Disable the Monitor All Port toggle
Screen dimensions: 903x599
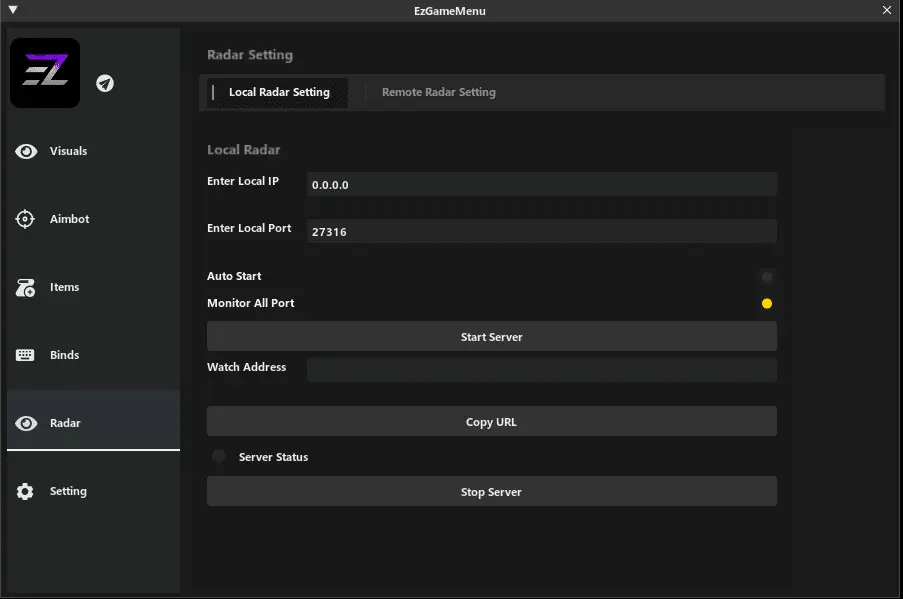click(767, 304)
